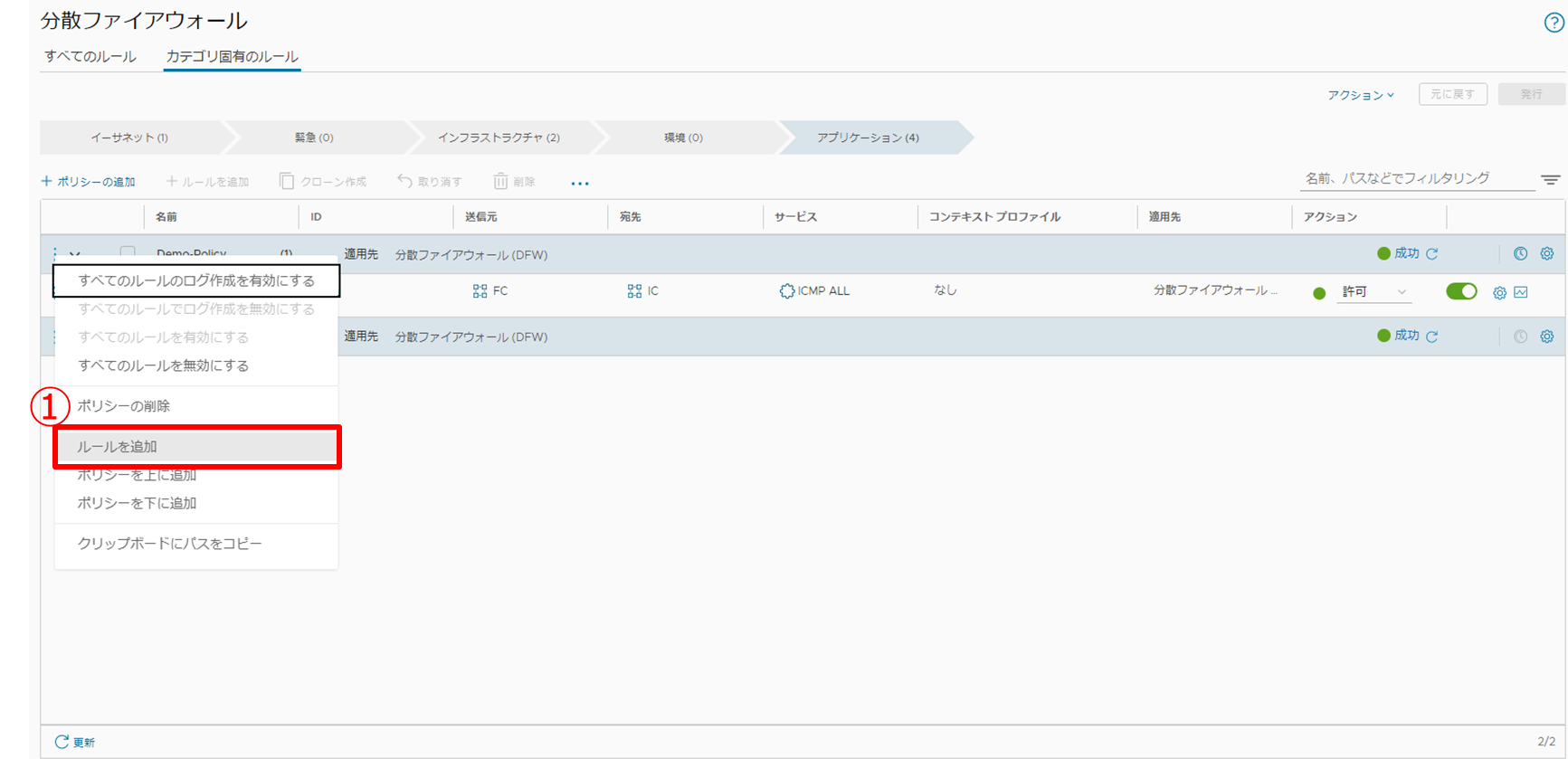Click the 更新 refresh link at bottom
Viewport: 1568px width, 759px height.
pyautogui.click(x=75, y=742)
